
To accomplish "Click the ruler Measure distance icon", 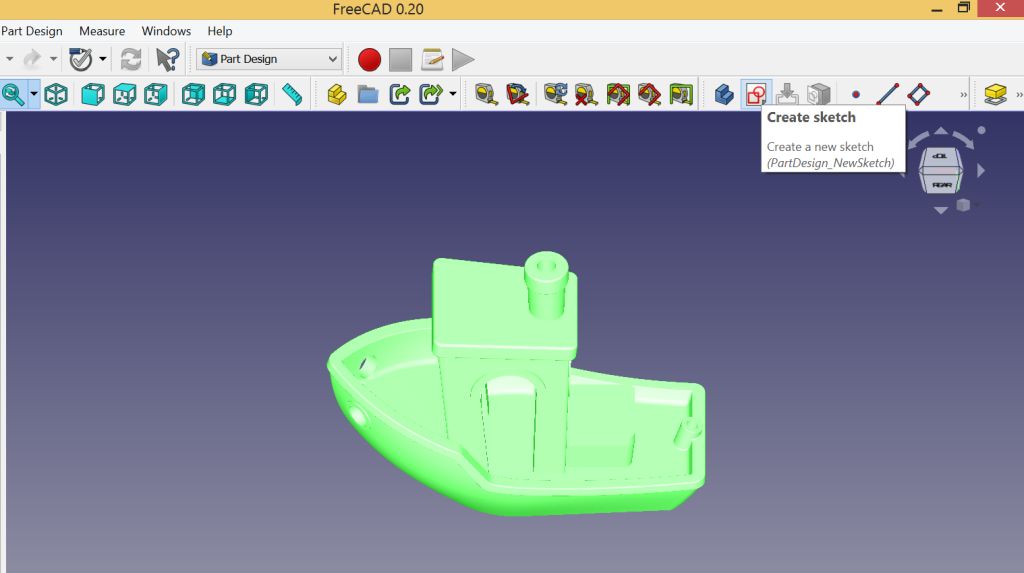I will (x=291, y=95).
